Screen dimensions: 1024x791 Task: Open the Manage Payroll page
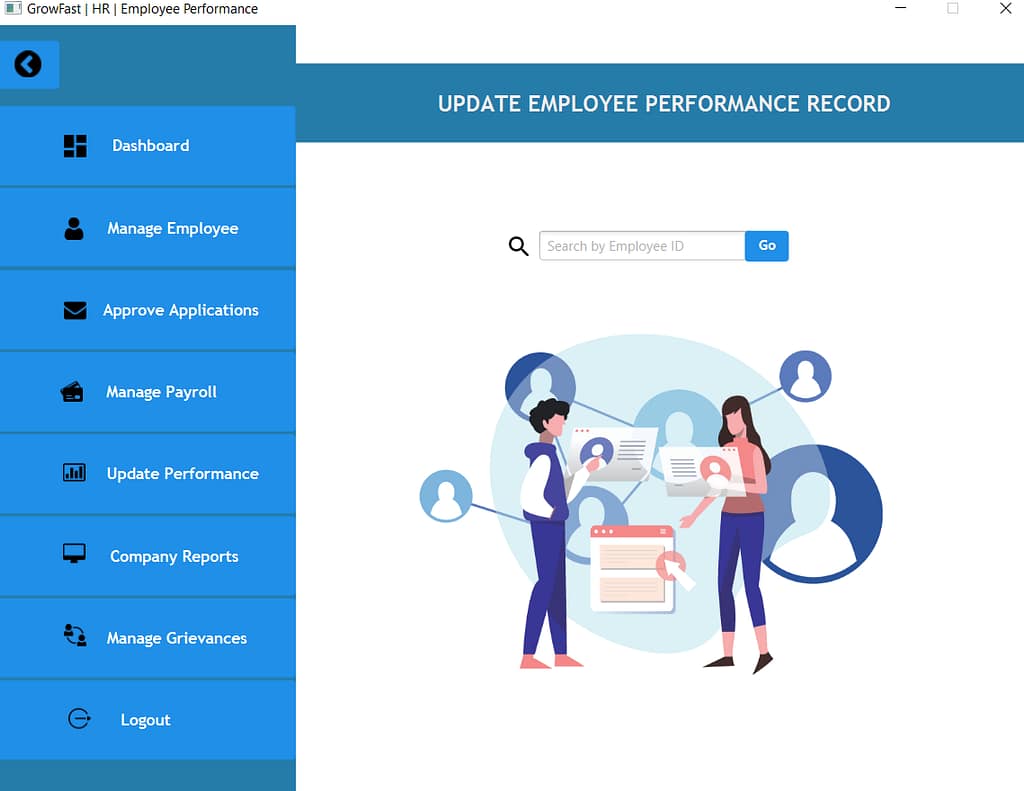click(x=161, y=393)
